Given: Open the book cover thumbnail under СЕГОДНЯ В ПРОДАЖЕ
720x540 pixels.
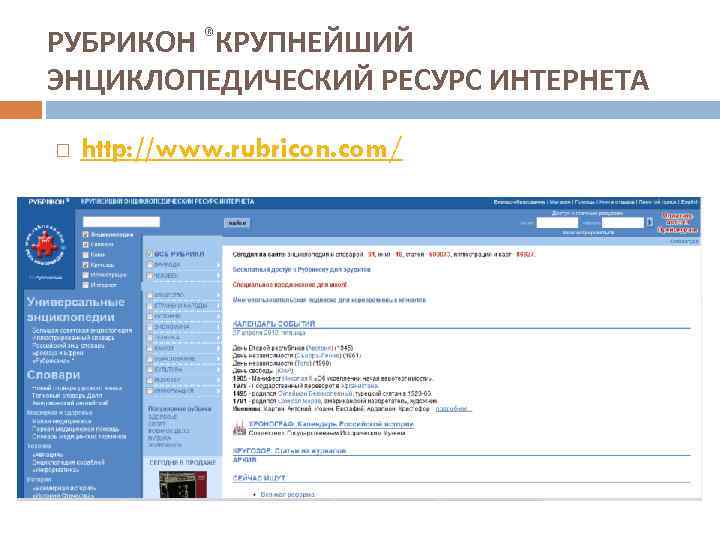Looking at the screenshot, I should click(183, 484).
